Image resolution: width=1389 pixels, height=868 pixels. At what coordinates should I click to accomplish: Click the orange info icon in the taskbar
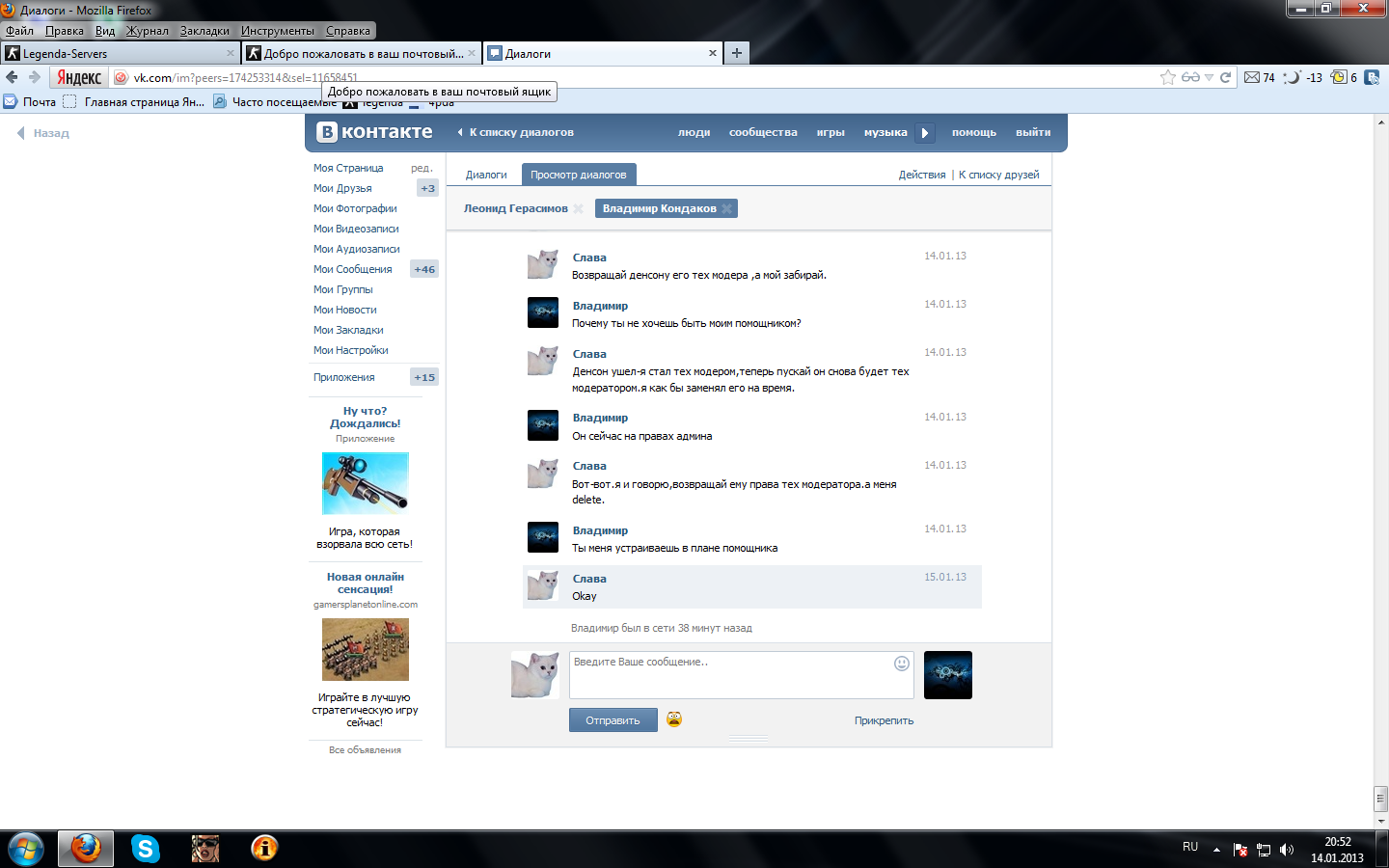coord(264,849)
